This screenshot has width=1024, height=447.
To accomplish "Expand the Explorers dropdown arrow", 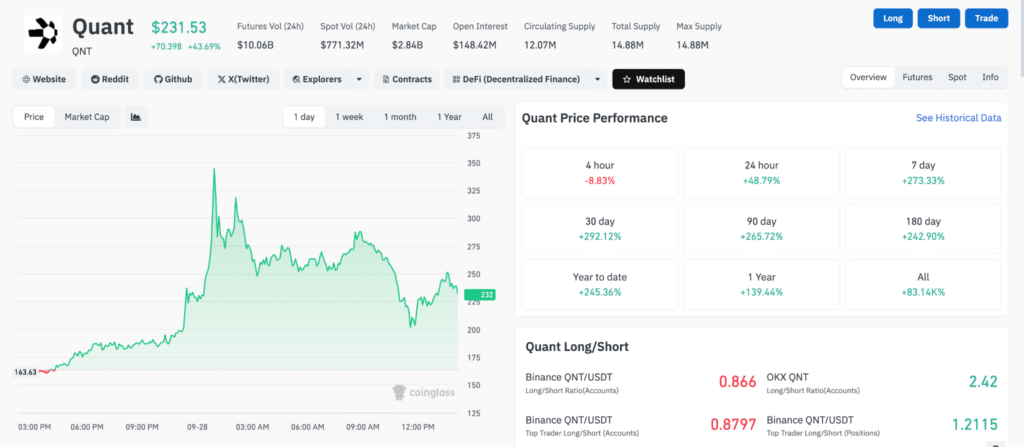I will point(359,79).
